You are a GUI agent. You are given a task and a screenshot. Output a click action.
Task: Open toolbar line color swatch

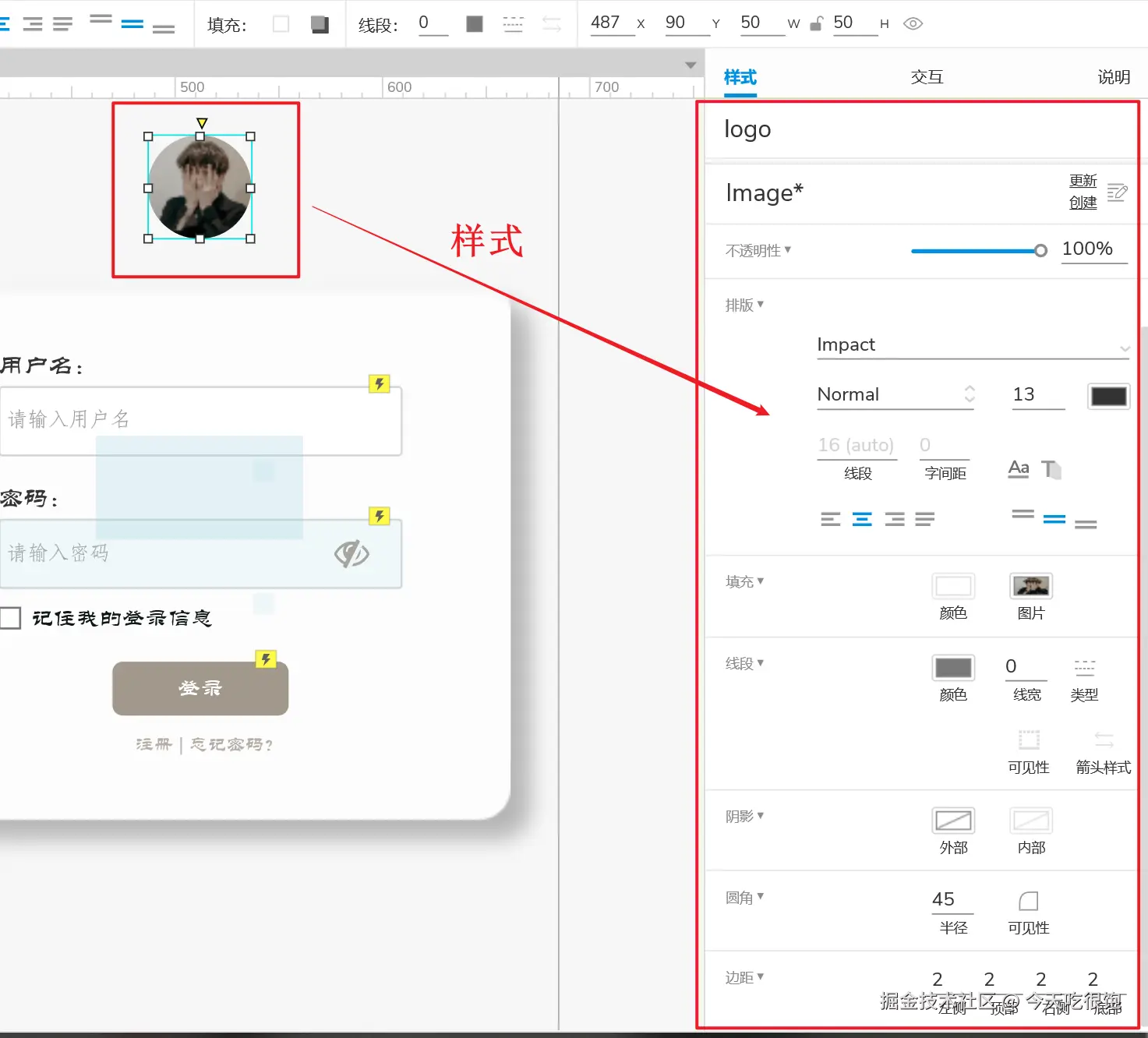pos(475,24)
